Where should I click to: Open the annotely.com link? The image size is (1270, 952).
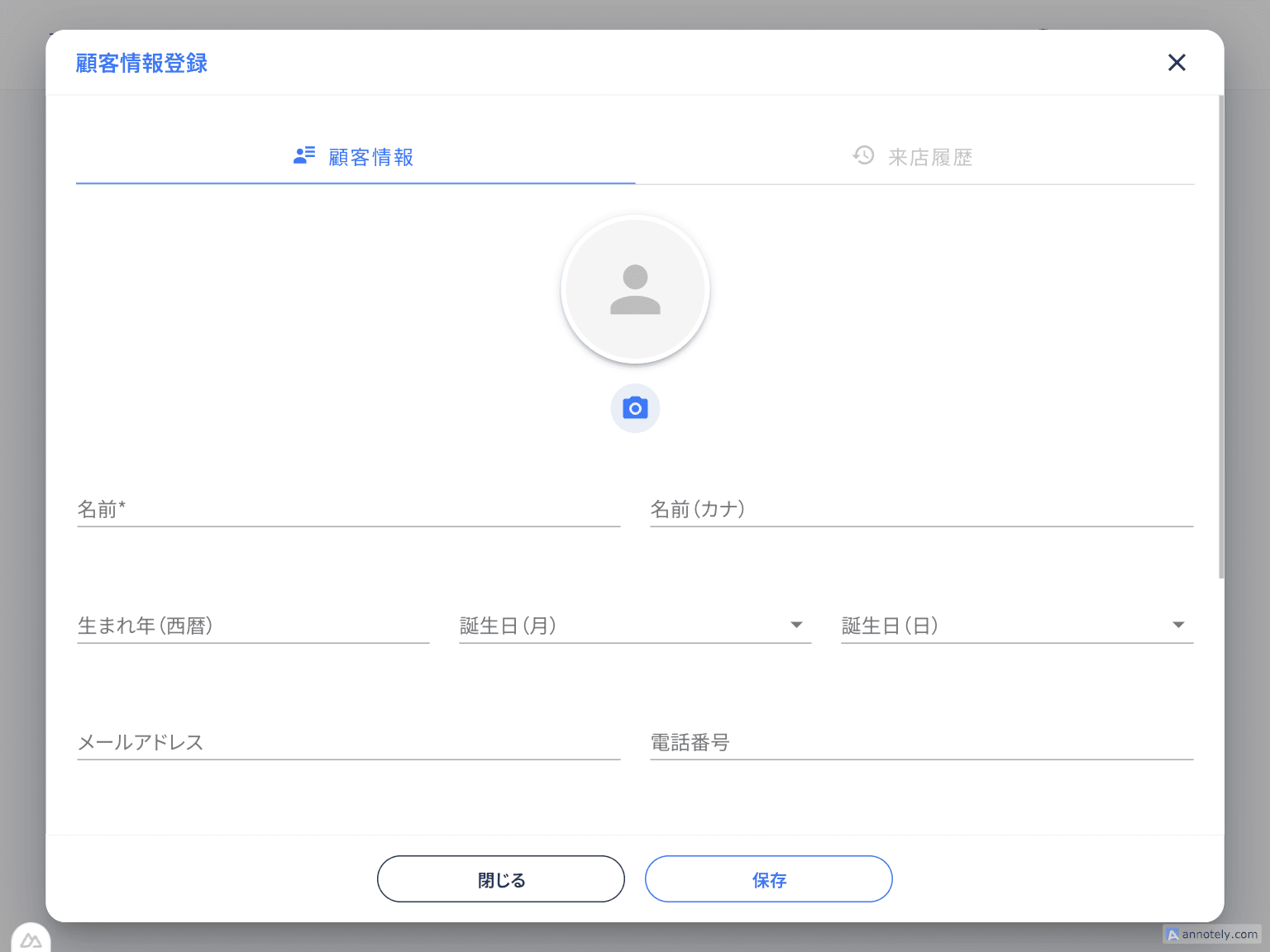point(1212,935)
